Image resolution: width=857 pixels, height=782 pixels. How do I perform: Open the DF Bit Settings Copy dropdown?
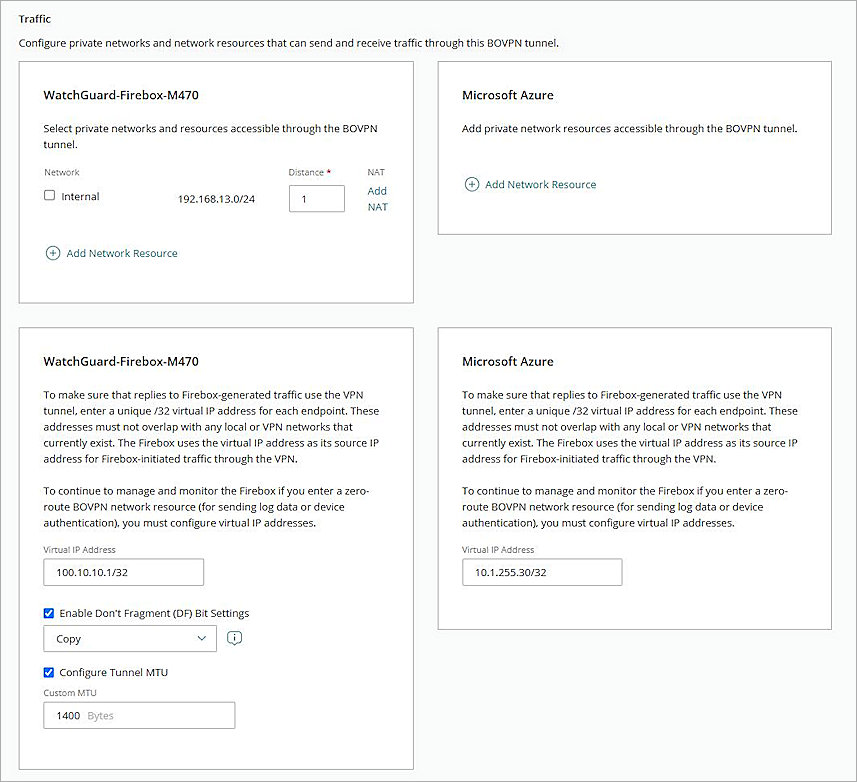pos(129,638)
